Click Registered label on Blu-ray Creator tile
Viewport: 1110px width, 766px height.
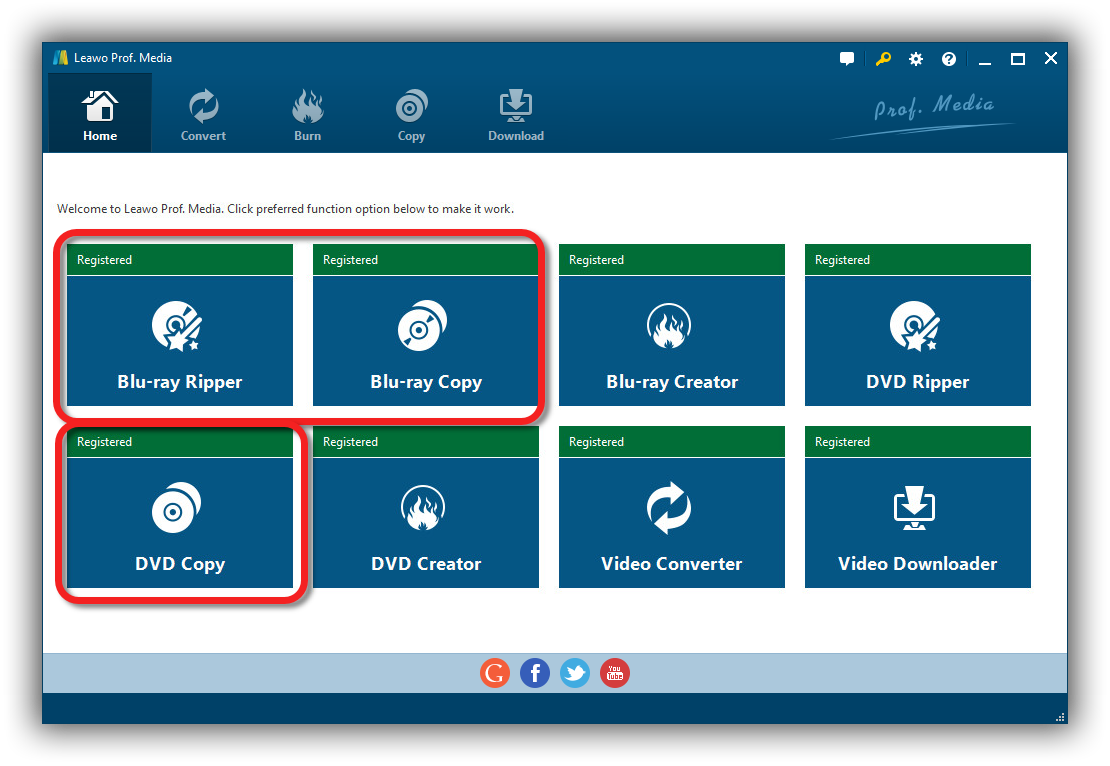(x=596, y=260)
